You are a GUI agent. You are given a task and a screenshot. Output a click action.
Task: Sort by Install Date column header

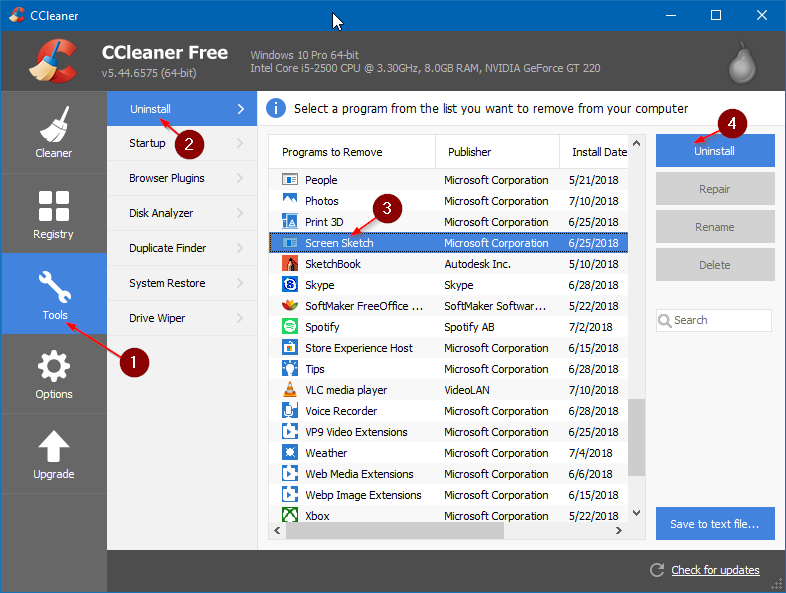tap(594, 152)
